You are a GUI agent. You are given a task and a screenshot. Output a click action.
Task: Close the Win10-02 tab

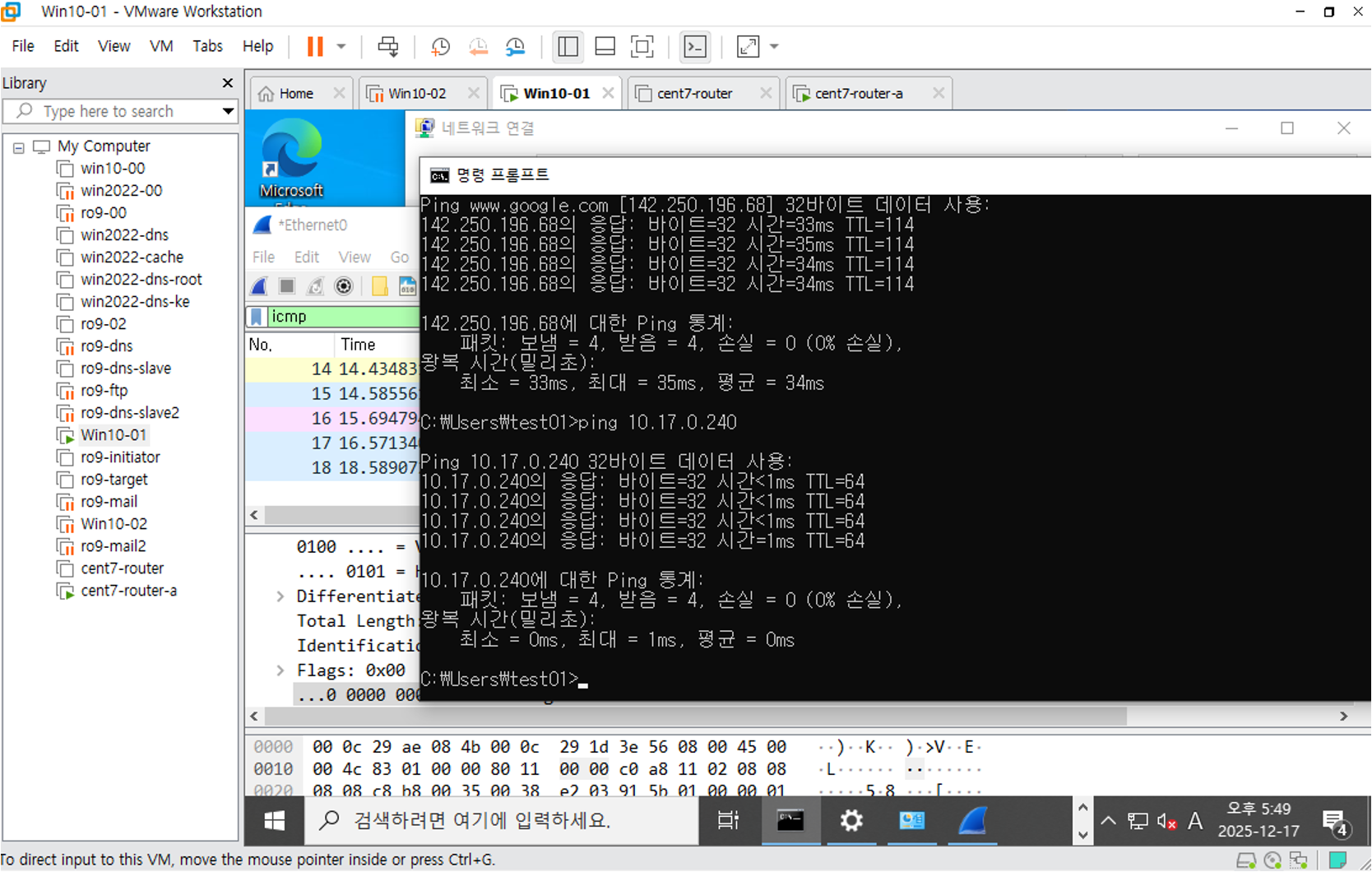(x=473, y=94)
